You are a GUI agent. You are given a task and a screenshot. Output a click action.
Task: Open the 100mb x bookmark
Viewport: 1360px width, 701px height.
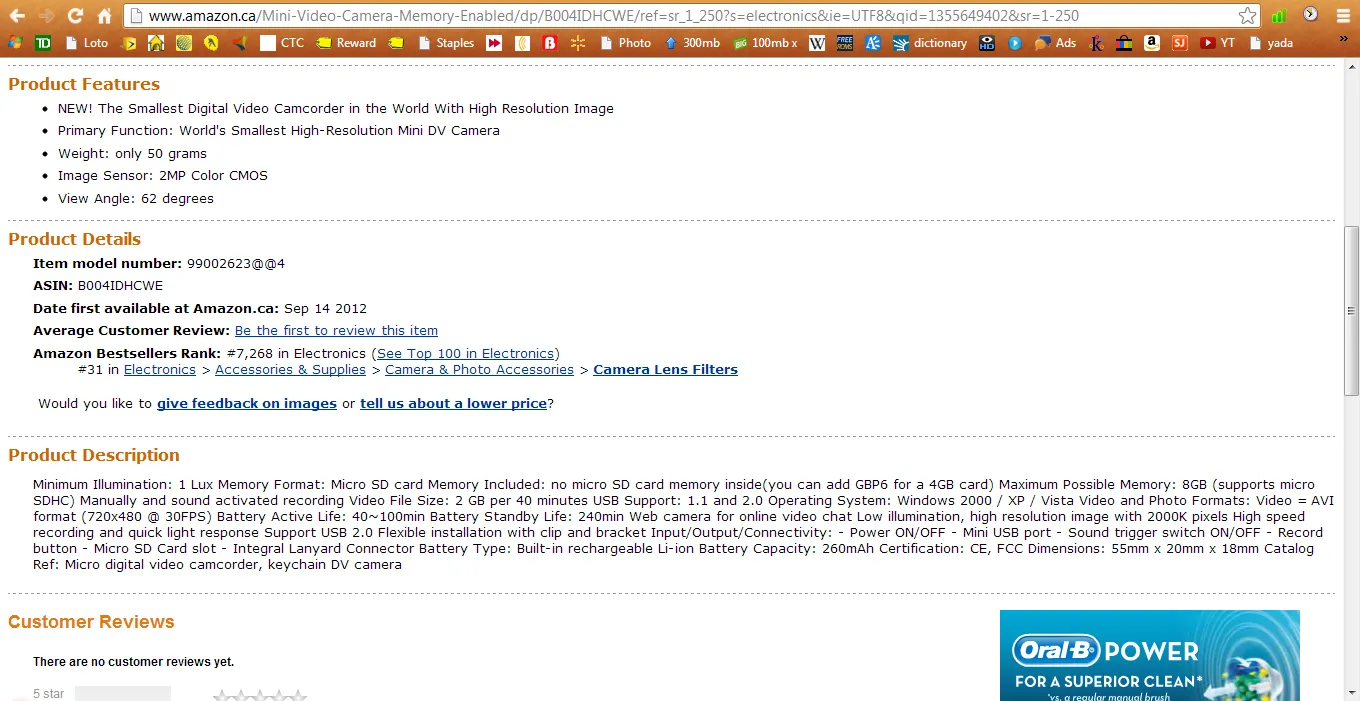[766, 43]
